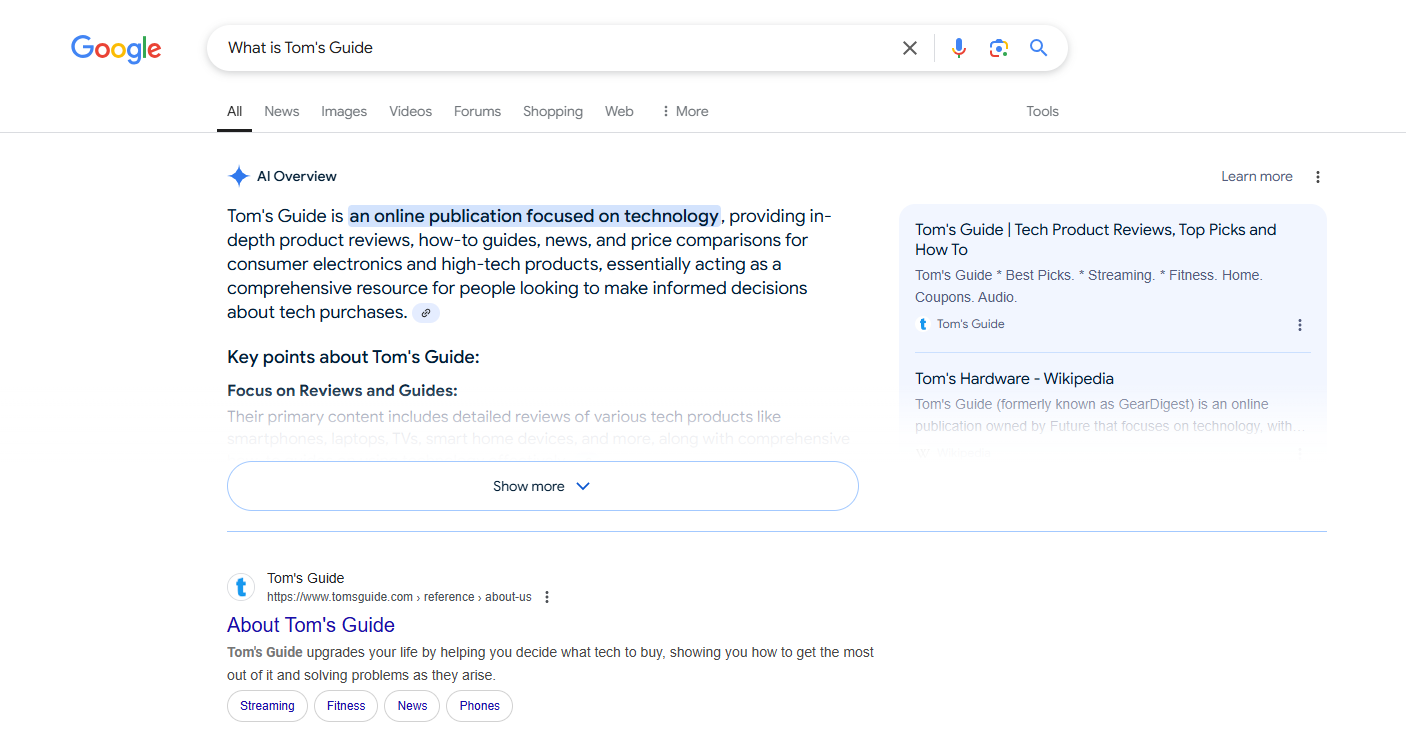Open three-dot menu beside tomsguide.com URL
1406x731 pixels.
[547, 597]
